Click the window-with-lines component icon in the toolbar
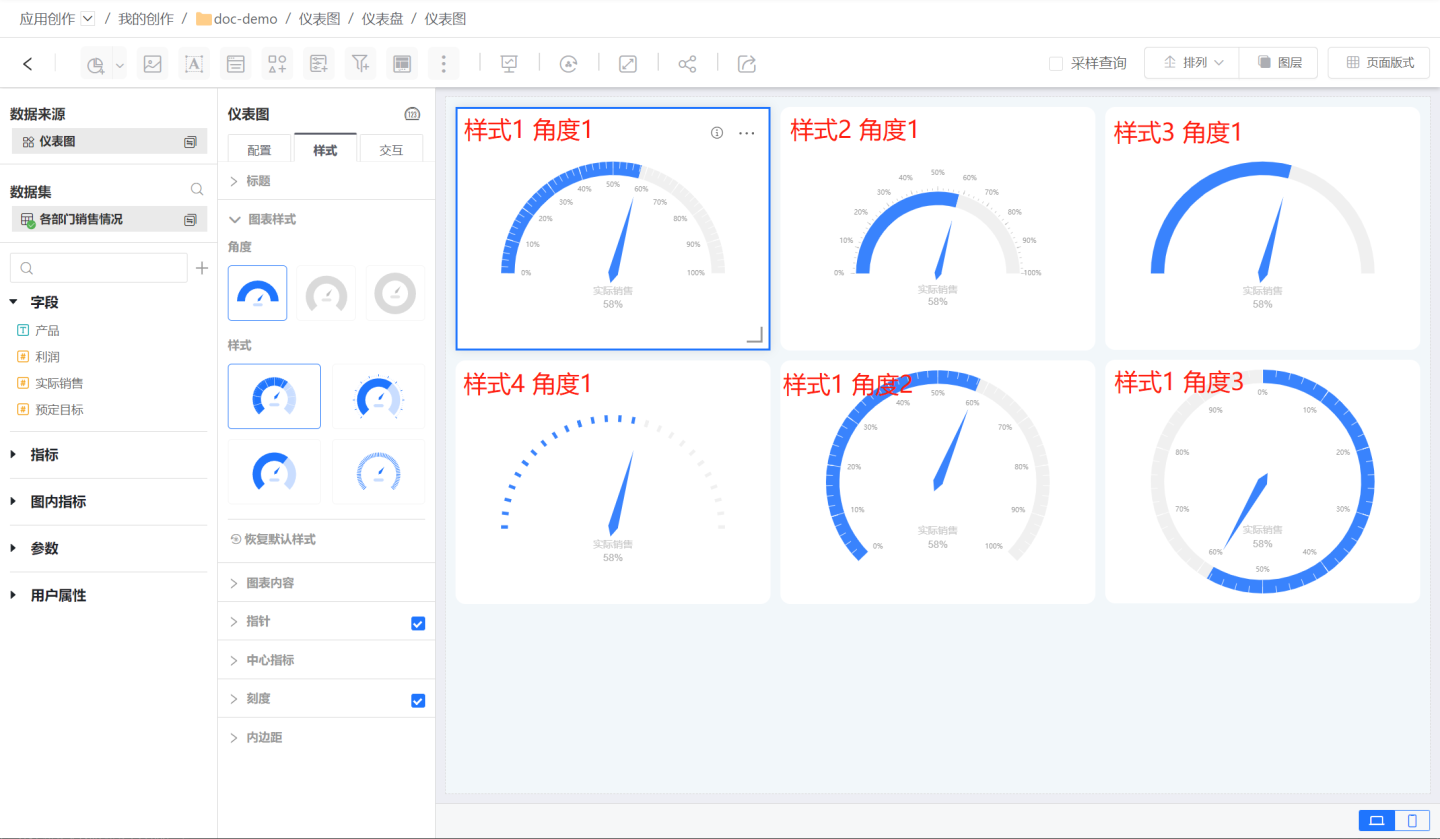 click(236, 64)
